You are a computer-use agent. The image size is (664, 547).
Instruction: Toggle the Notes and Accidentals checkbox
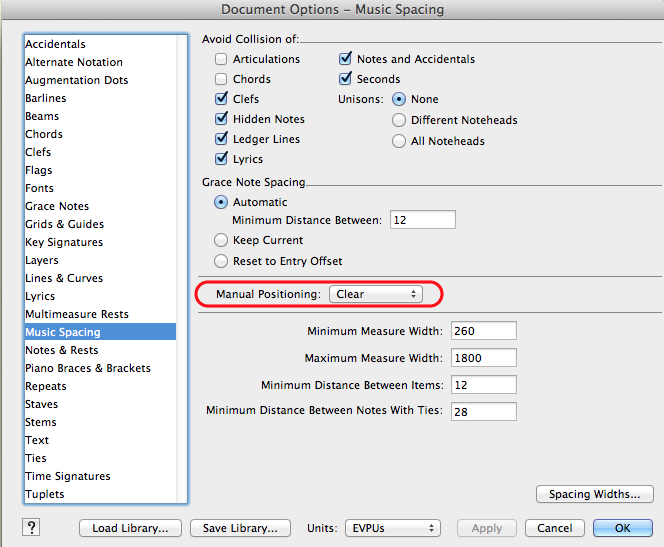[346, 59]
